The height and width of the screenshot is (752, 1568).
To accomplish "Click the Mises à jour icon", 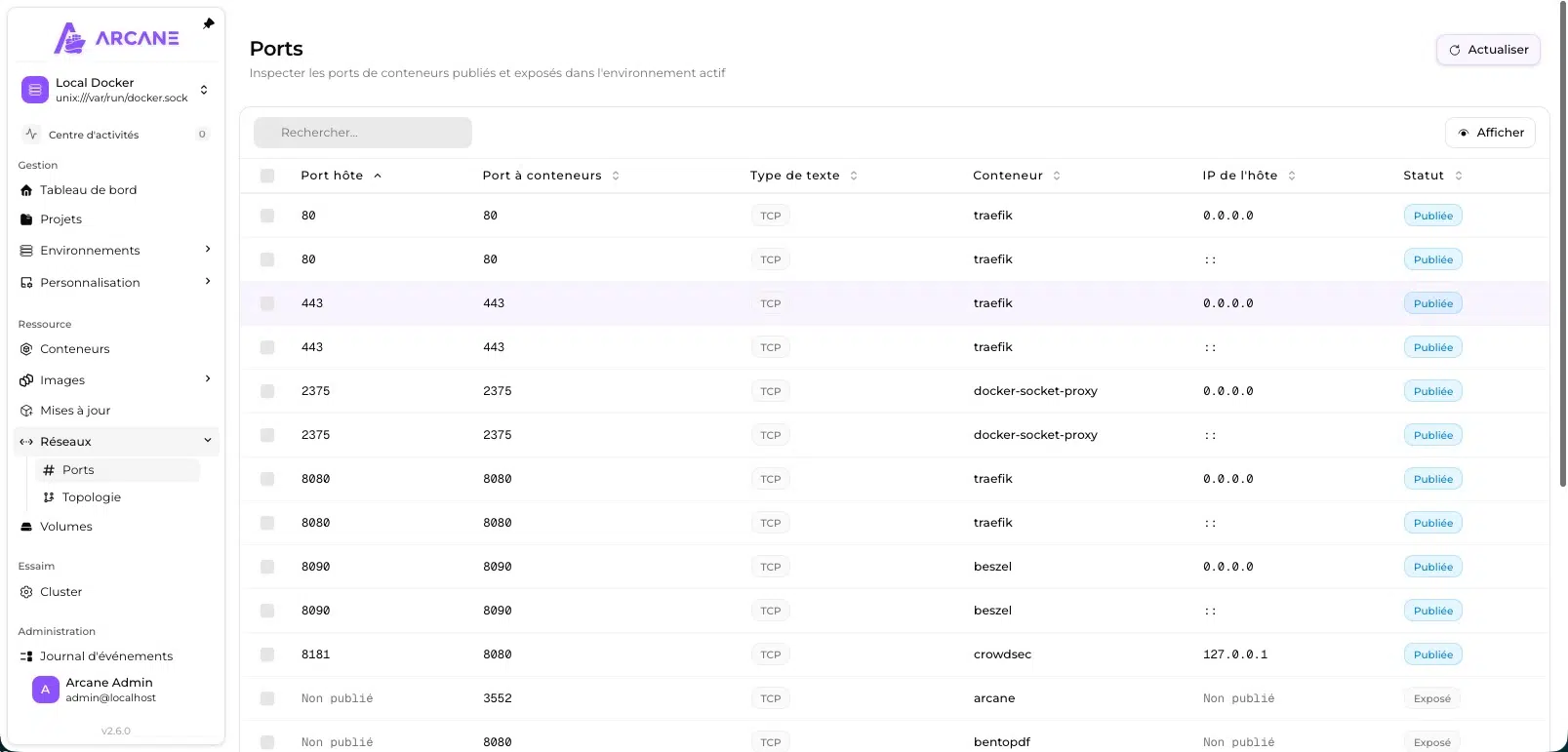I will (26, 411).
